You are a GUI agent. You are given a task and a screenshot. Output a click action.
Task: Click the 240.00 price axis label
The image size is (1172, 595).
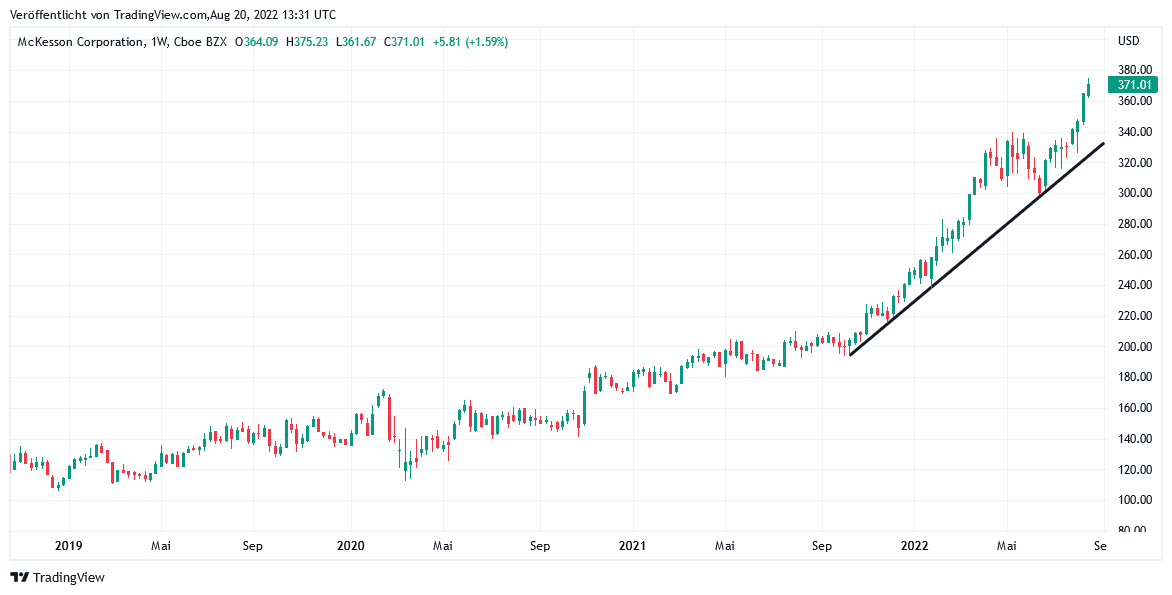[x=1134, y=285]
